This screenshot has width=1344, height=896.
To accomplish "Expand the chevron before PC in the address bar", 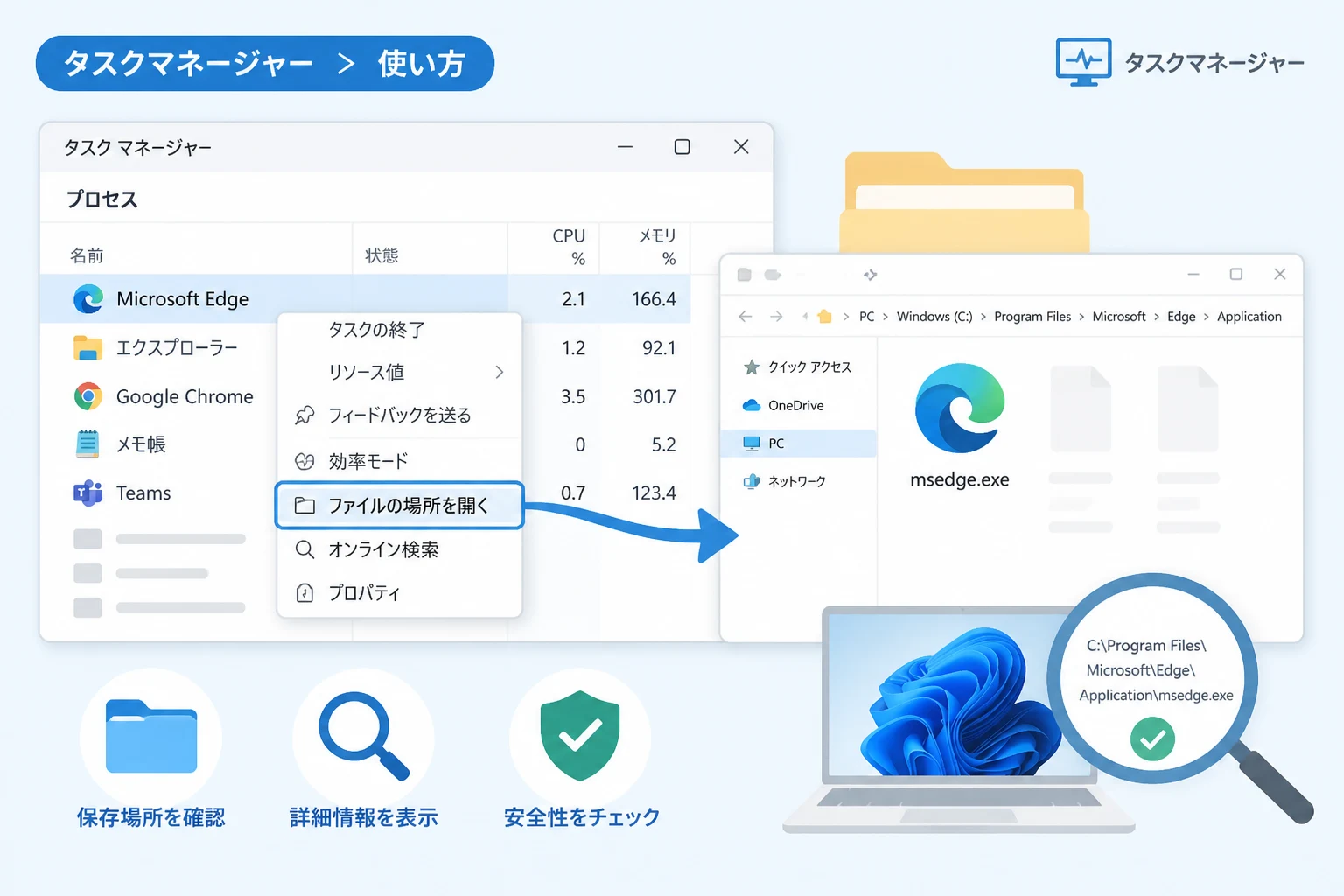I will [846, 317].
